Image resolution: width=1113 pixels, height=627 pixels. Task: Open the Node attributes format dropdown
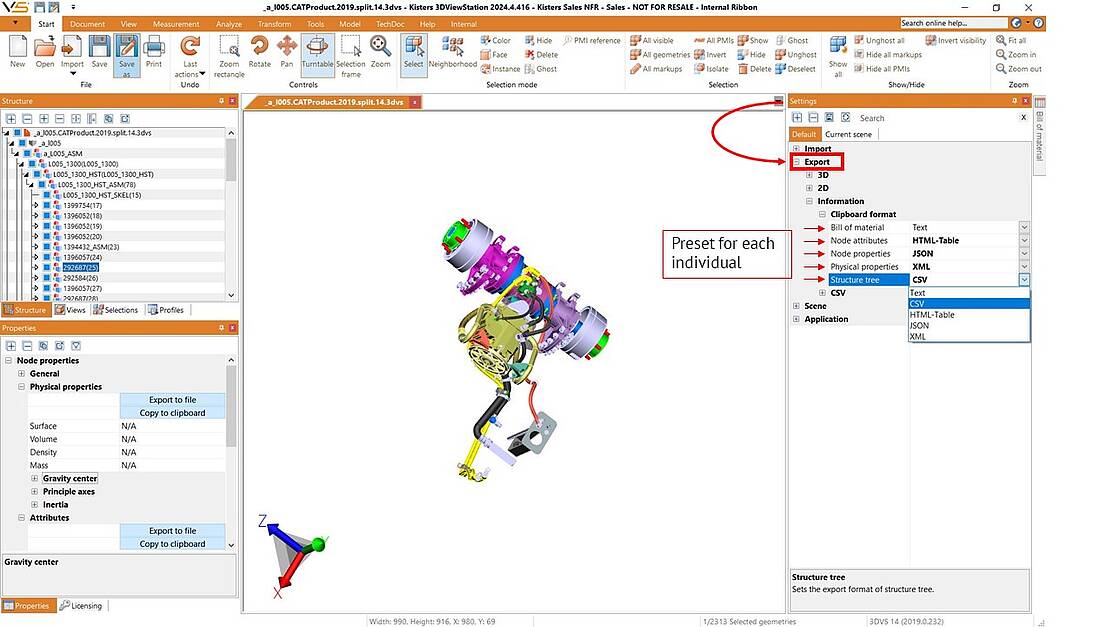(1024, 241)
